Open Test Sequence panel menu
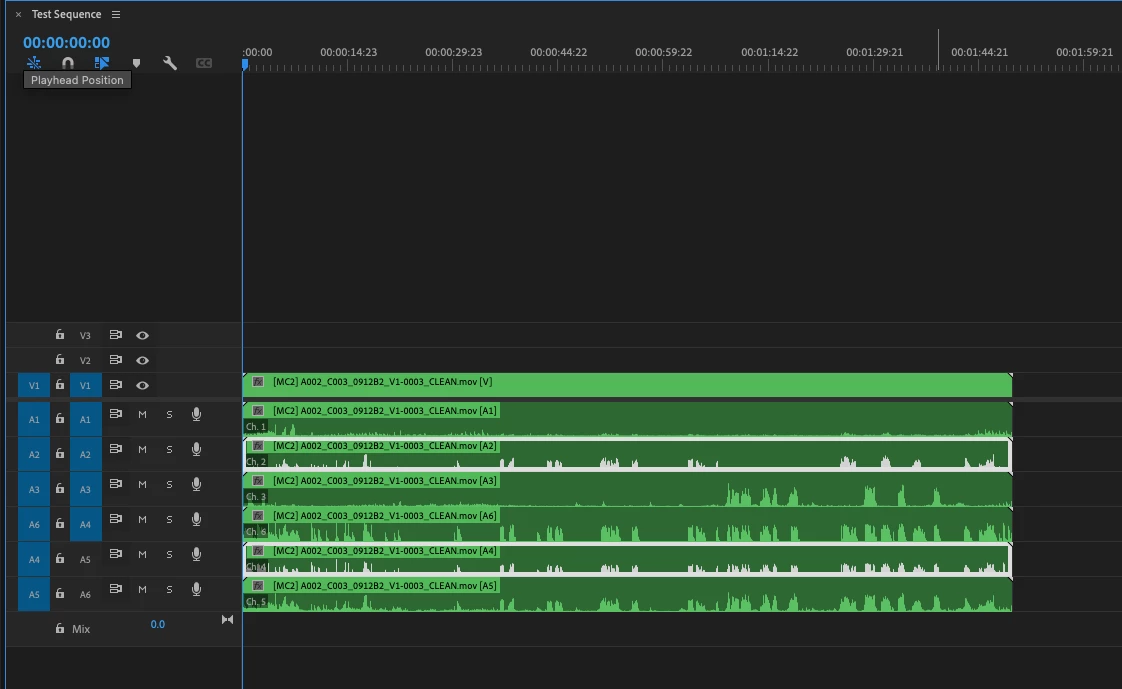This screenshot has height=689, width=1122. tap(116, 14)
